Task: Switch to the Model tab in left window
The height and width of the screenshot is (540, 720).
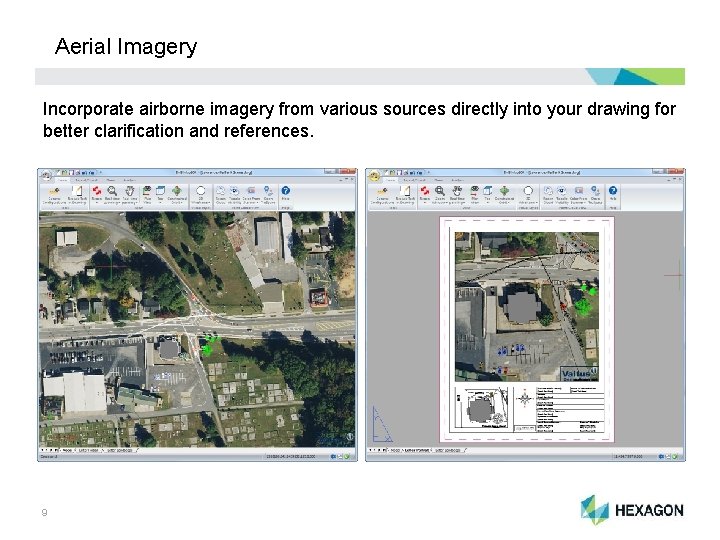Action: pos(67,450)
